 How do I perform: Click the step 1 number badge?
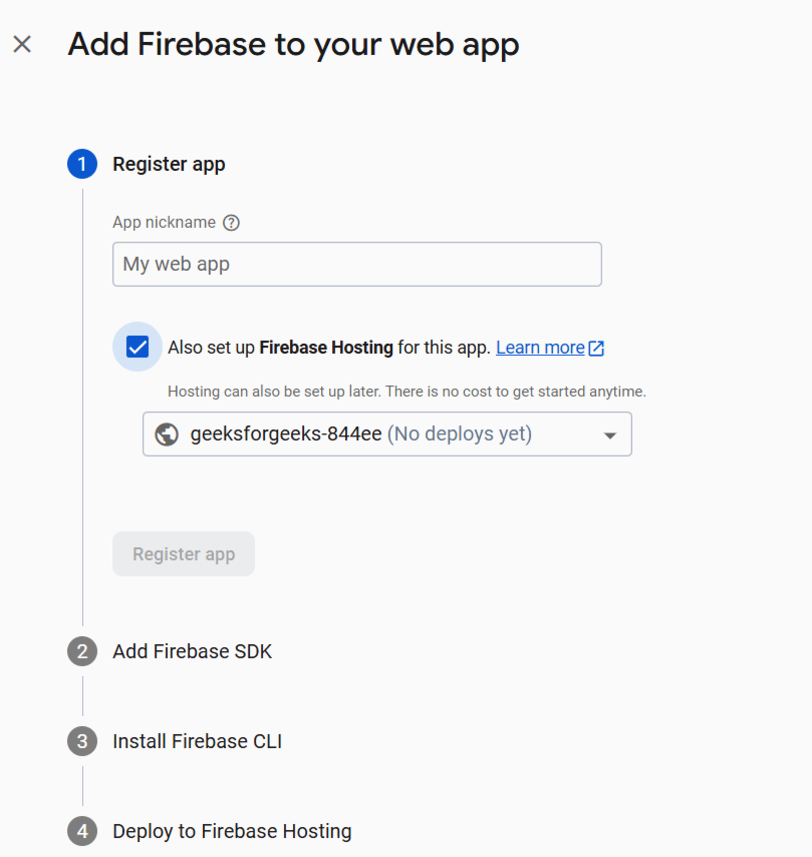tap(82, 164)
